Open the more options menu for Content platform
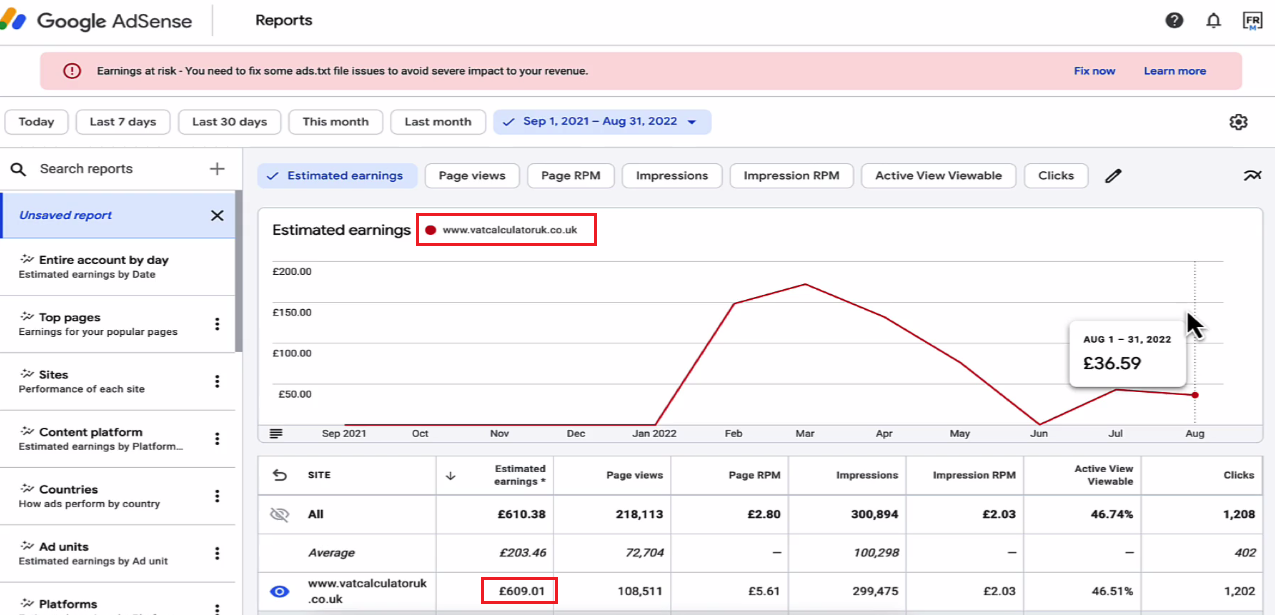This screenshot has height=615, width=1275. tap(217, 439)
